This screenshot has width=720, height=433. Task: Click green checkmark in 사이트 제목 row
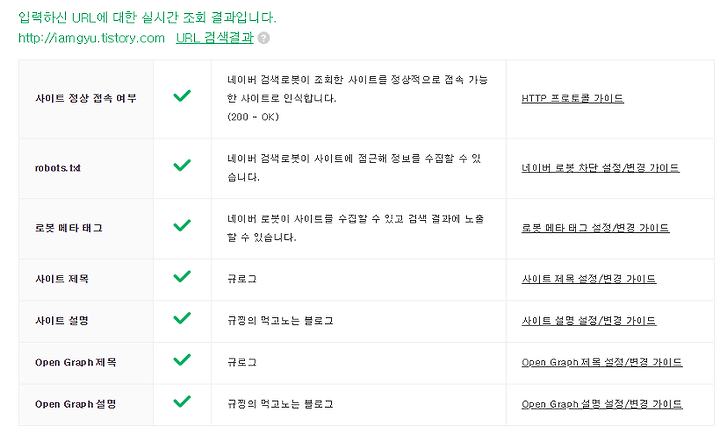tap(182, 276)
